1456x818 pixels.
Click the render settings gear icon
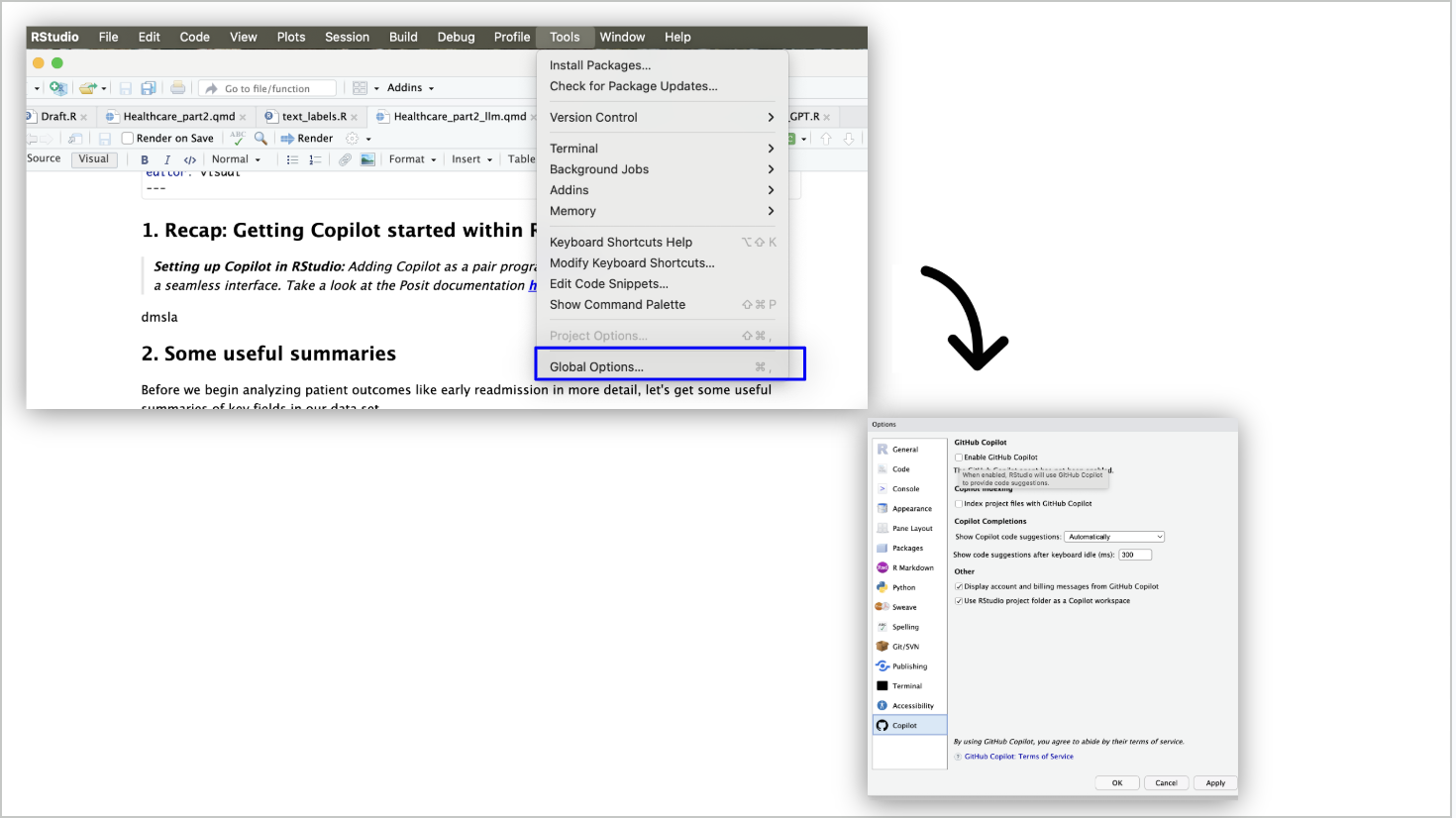point(352,138)
